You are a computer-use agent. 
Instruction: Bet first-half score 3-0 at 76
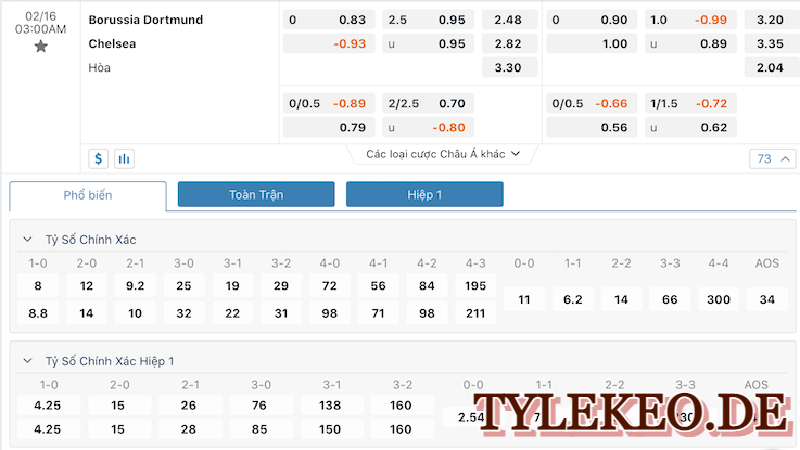[x=260, y=406]
